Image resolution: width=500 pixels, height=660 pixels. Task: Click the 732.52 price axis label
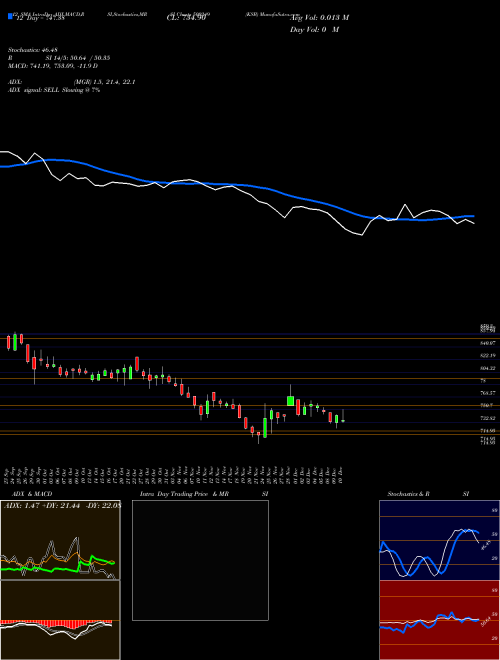[x=488, y=418]
